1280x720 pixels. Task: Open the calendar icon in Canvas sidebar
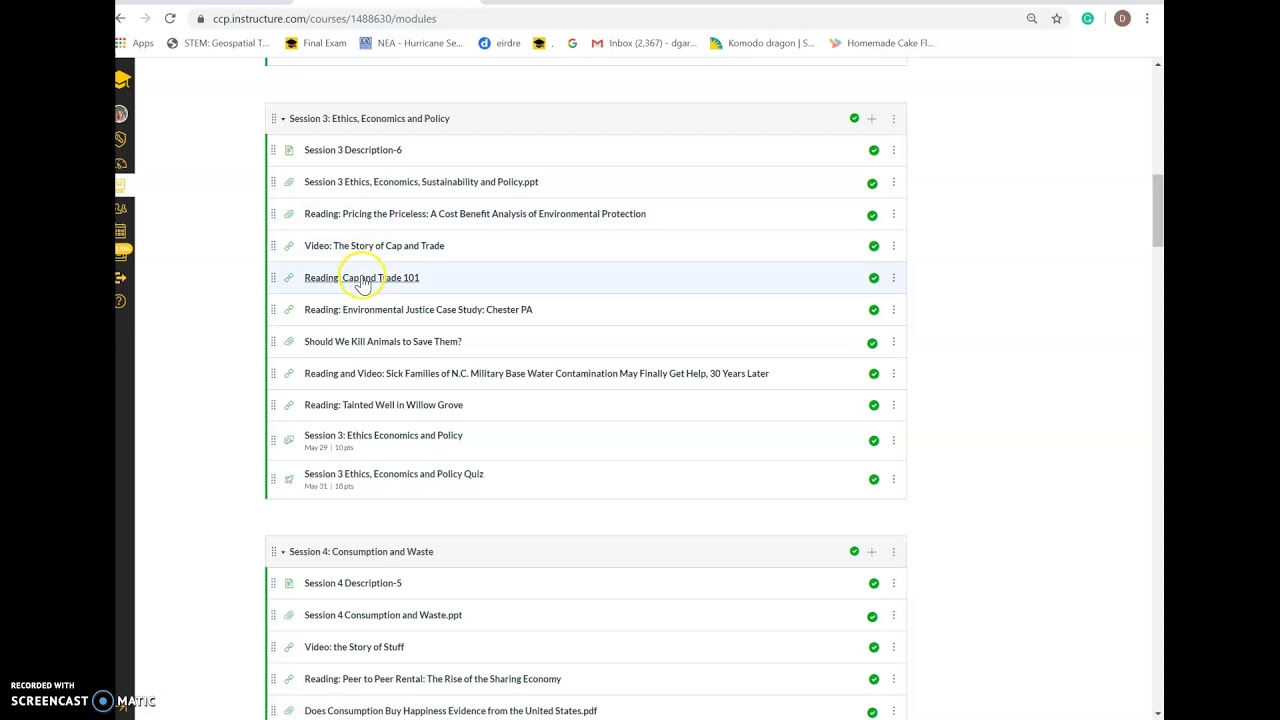click(121, 231)
